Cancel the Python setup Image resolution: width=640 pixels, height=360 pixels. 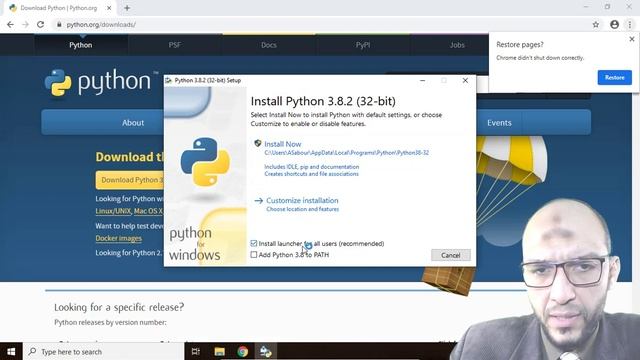click(x=451, y=255)
